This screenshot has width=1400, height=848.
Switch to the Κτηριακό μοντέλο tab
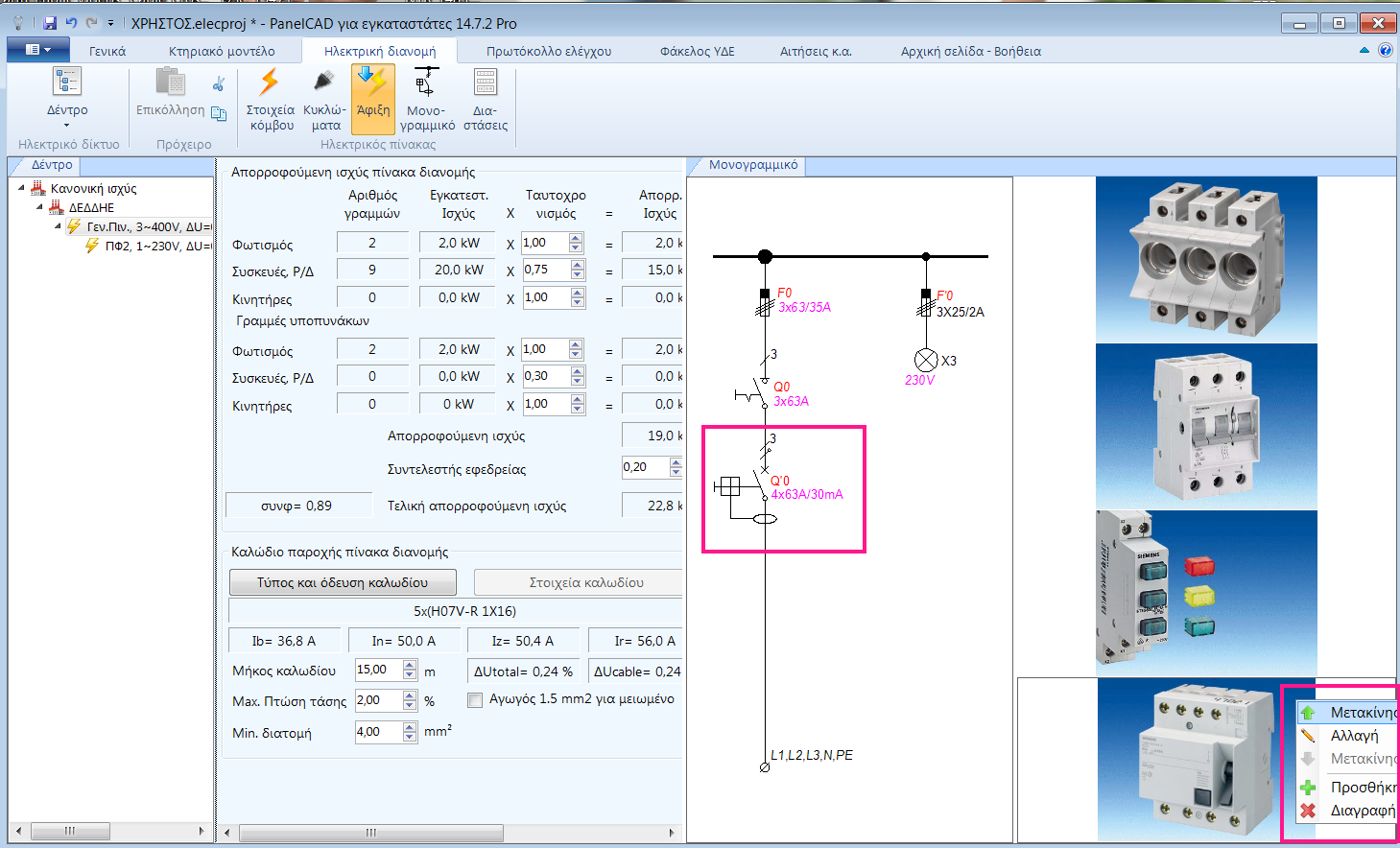[x=222, y=52]
